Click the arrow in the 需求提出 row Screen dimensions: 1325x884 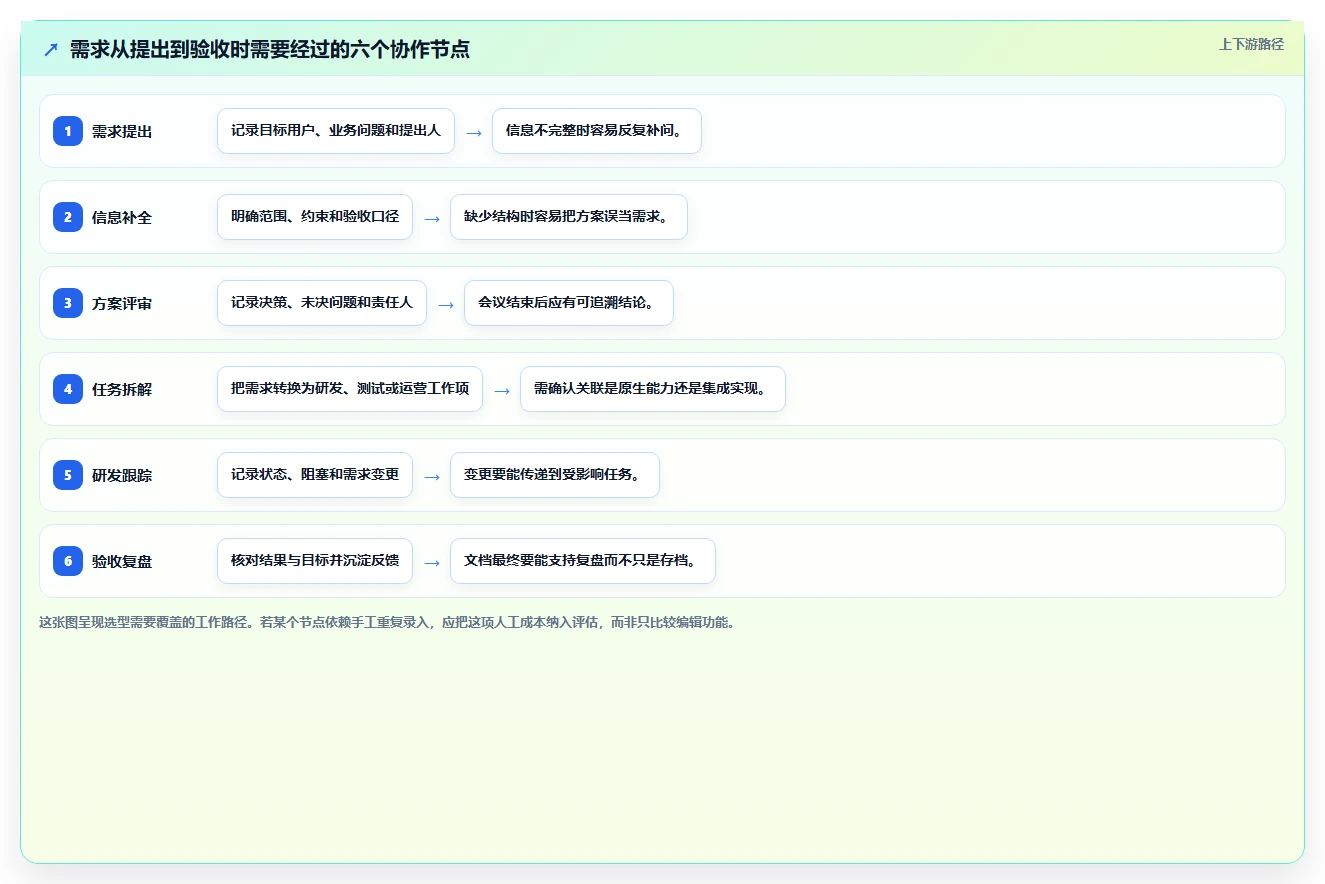(x=474, y=132)
